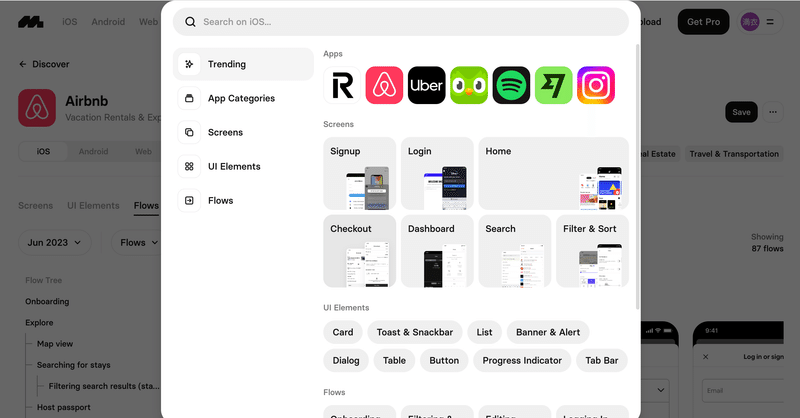Click the Airbnb logo beside app title
Screen dimensions: 800x418
click(37, 108)
